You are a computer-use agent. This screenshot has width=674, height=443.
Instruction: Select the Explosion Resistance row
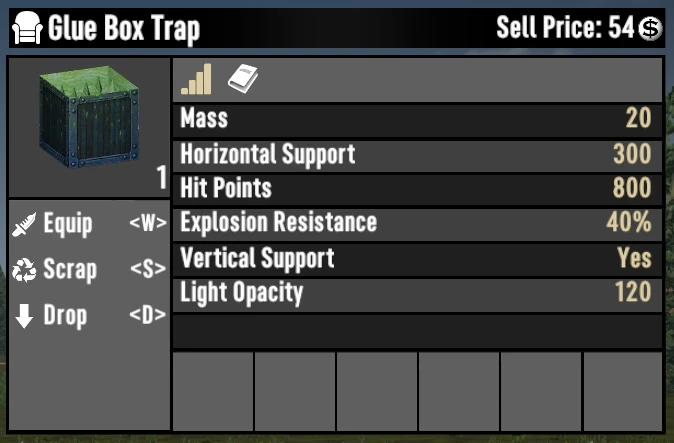[x=417, y=225]
